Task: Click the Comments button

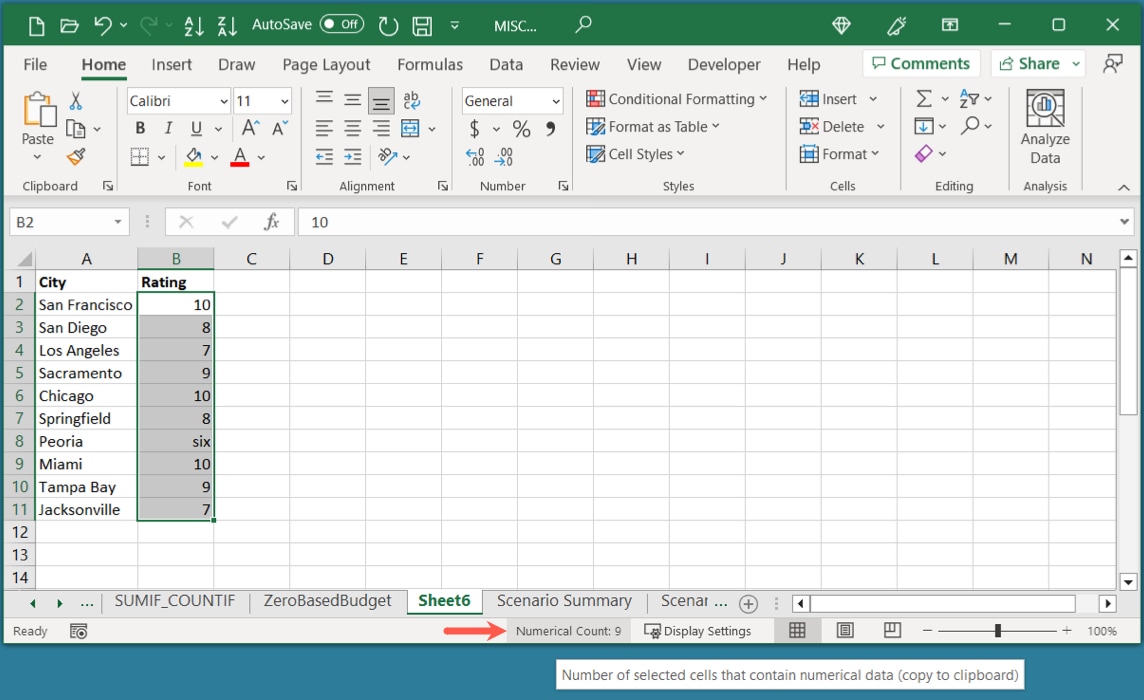Action: [x=920, y=62]
